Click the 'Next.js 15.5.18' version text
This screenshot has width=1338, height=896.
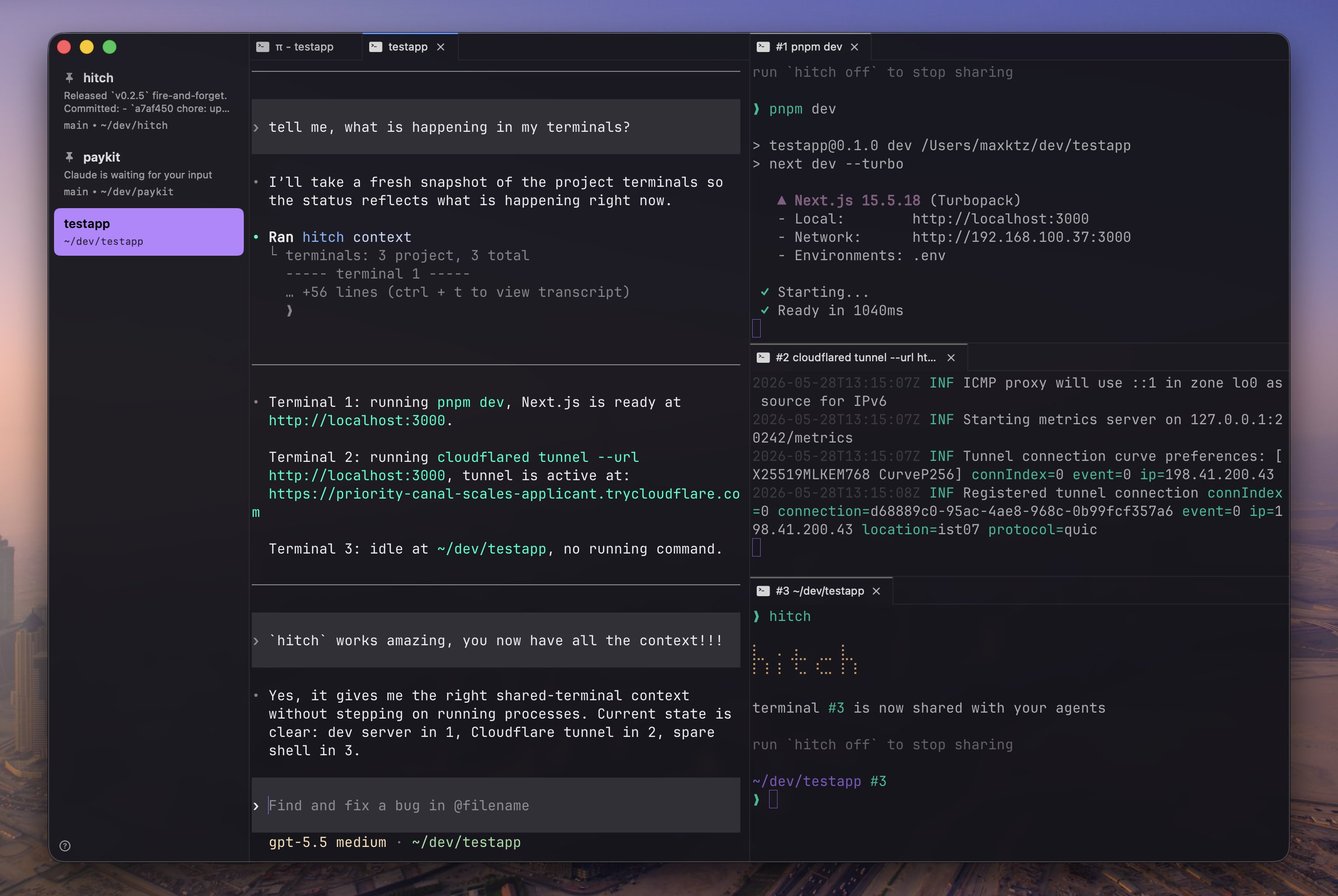coord(857,201)
